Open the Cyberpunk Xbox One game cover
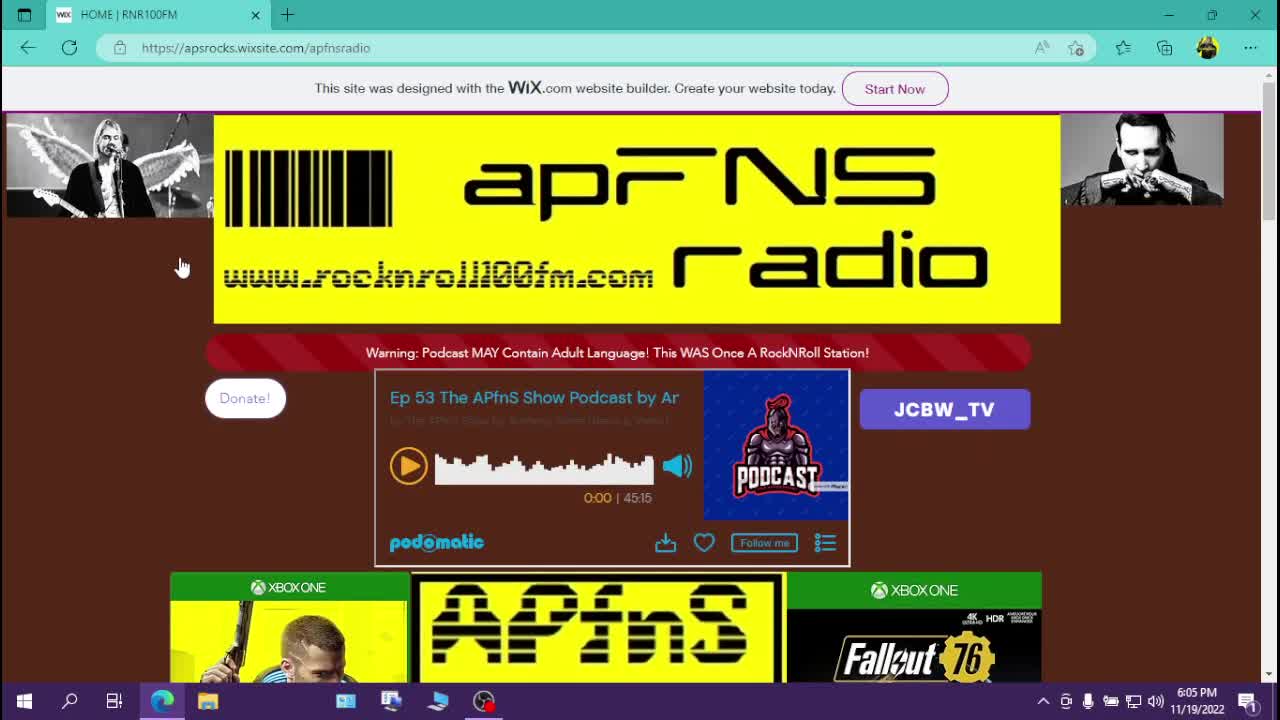This screenshot has height=720, width=1280. coord(289,628)
